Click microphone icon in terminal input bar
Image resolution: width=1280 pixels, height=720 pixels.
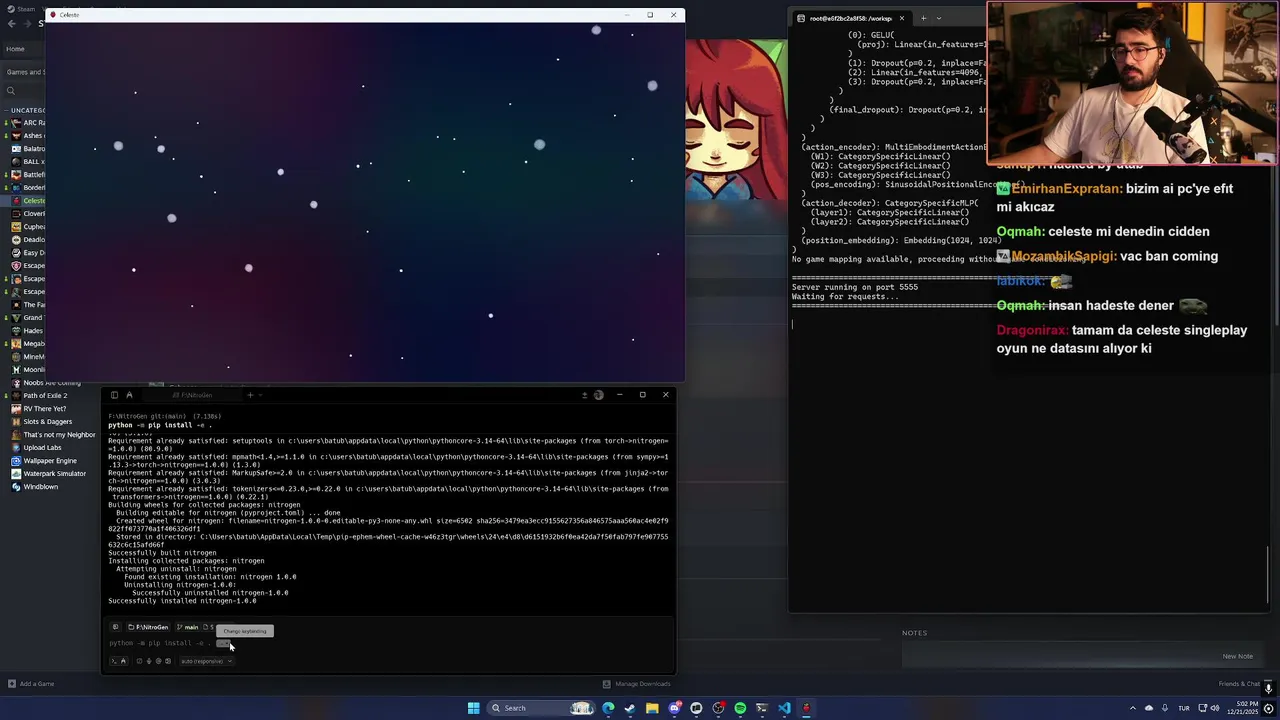click(x=149, y=661)
